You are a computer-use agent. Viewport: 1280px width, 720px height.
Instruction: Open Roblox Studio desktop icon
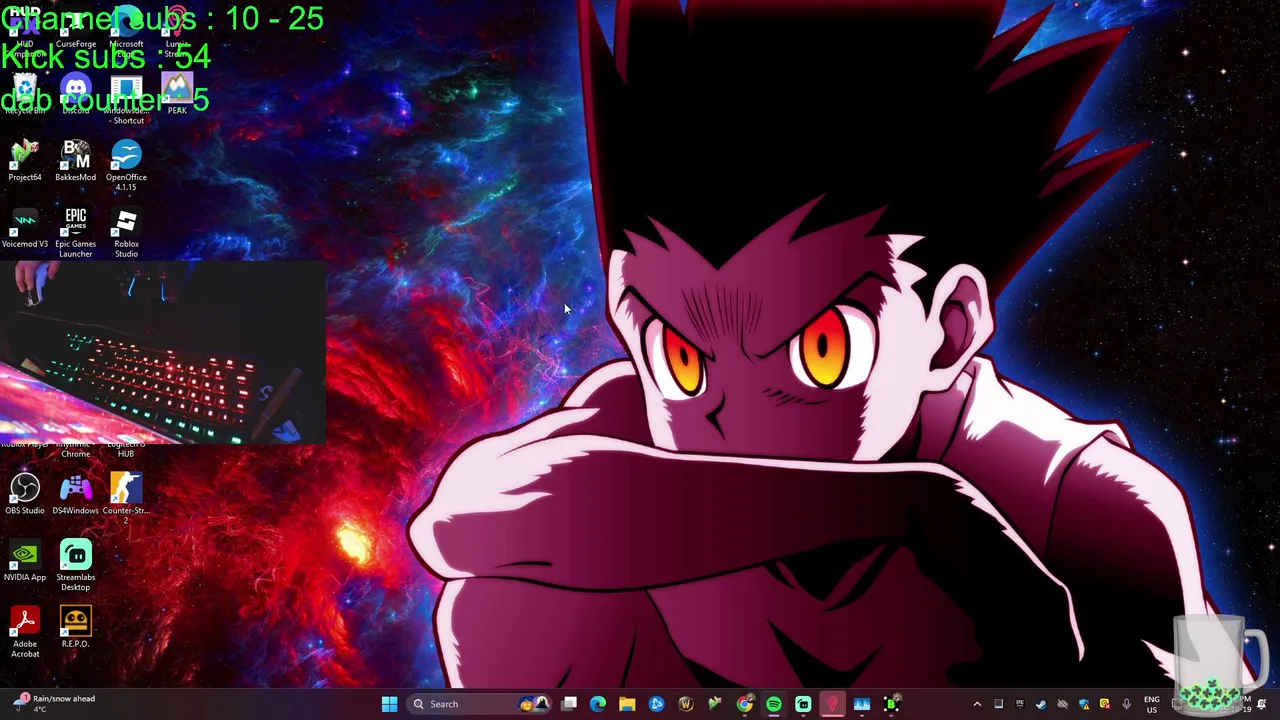pyautogui.click(x=126, y=232)
